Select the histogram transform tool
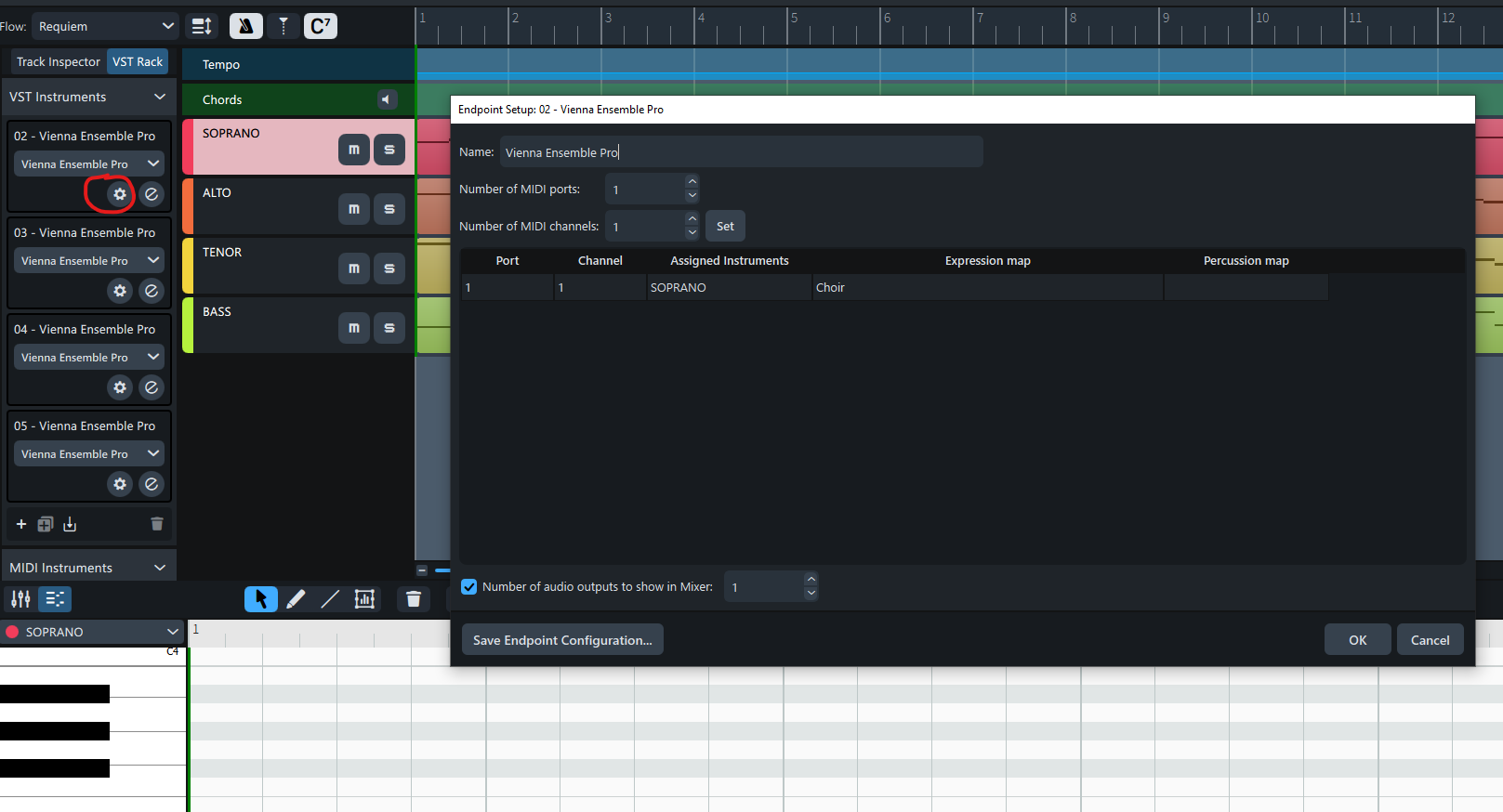 [x=364, y=599]
